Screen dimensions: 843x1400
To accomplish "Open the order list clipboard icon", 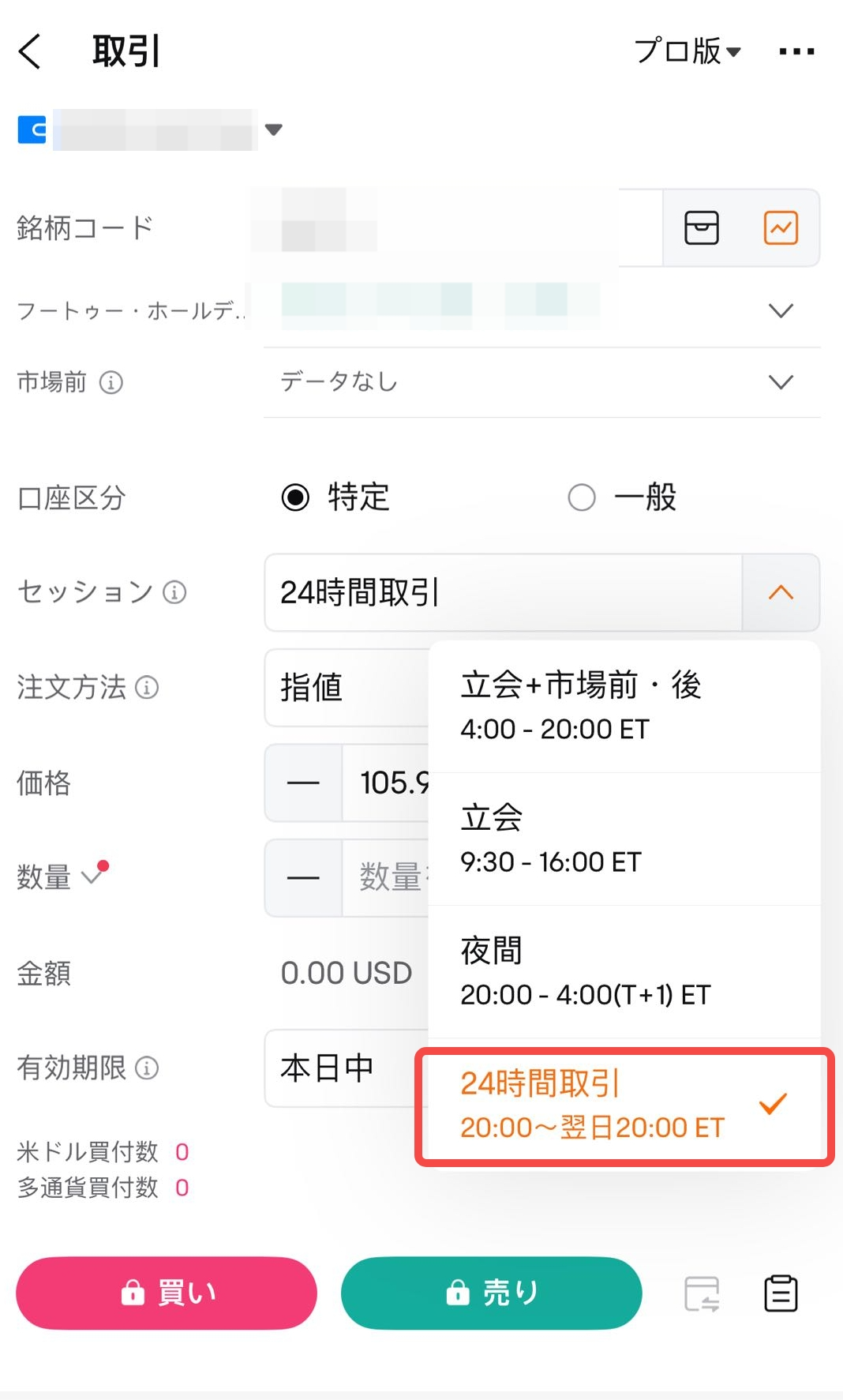I will point(781,1293).
